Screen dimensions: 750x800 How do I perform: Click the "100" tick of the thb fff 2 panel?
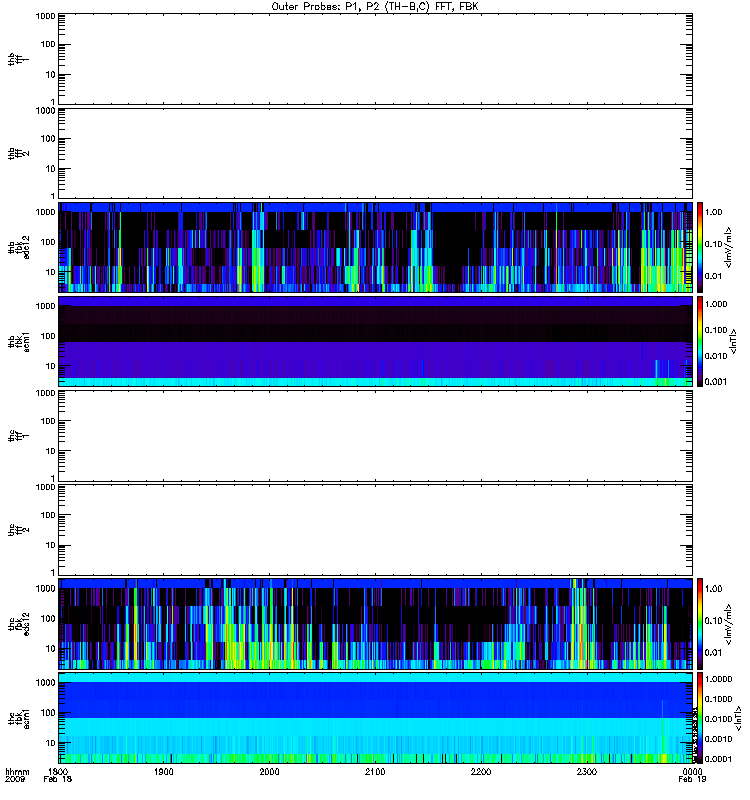click(x=48, y=139)
